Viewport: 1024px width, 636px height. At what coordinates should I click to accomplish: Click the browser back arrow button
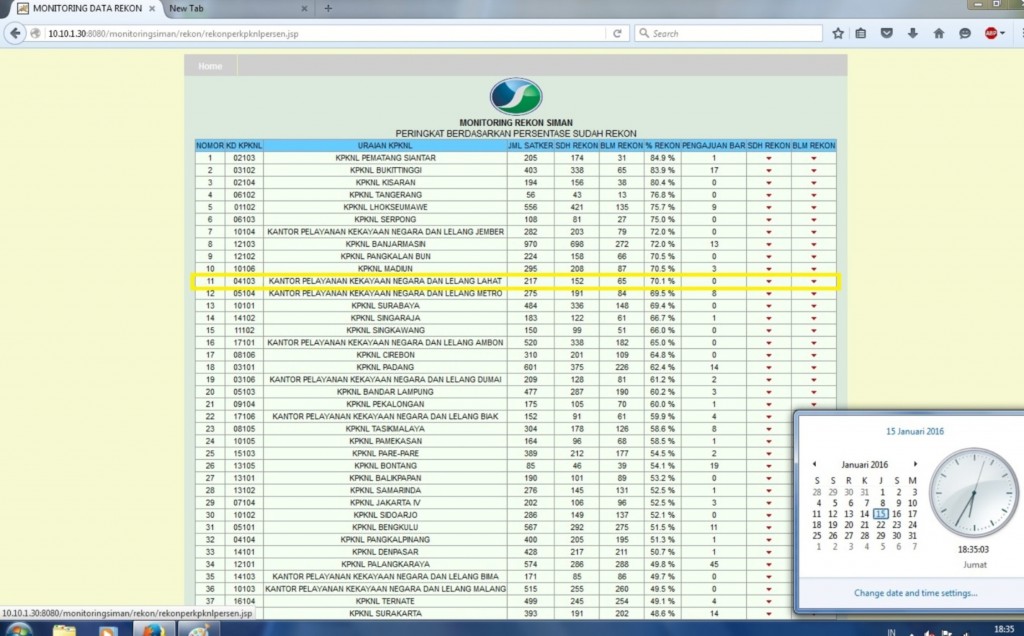coord(15,33)
